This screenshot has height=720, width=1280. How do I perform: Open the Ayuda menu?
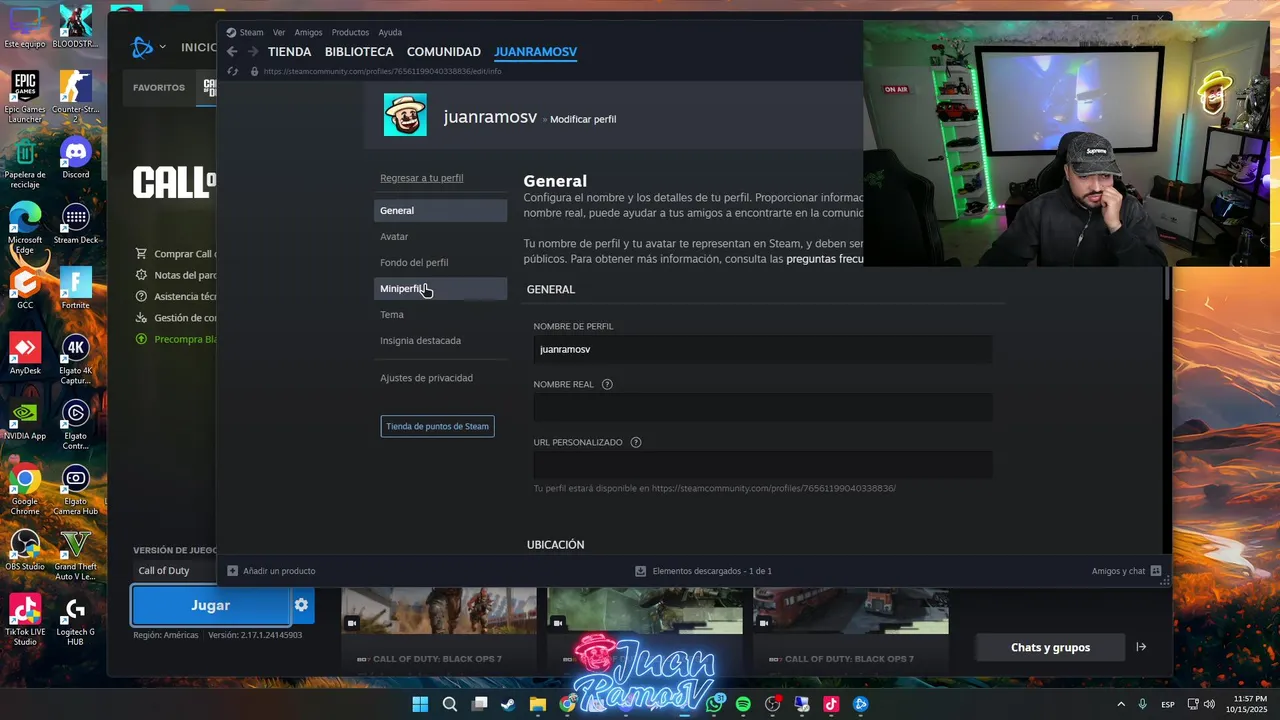(390, 32)
